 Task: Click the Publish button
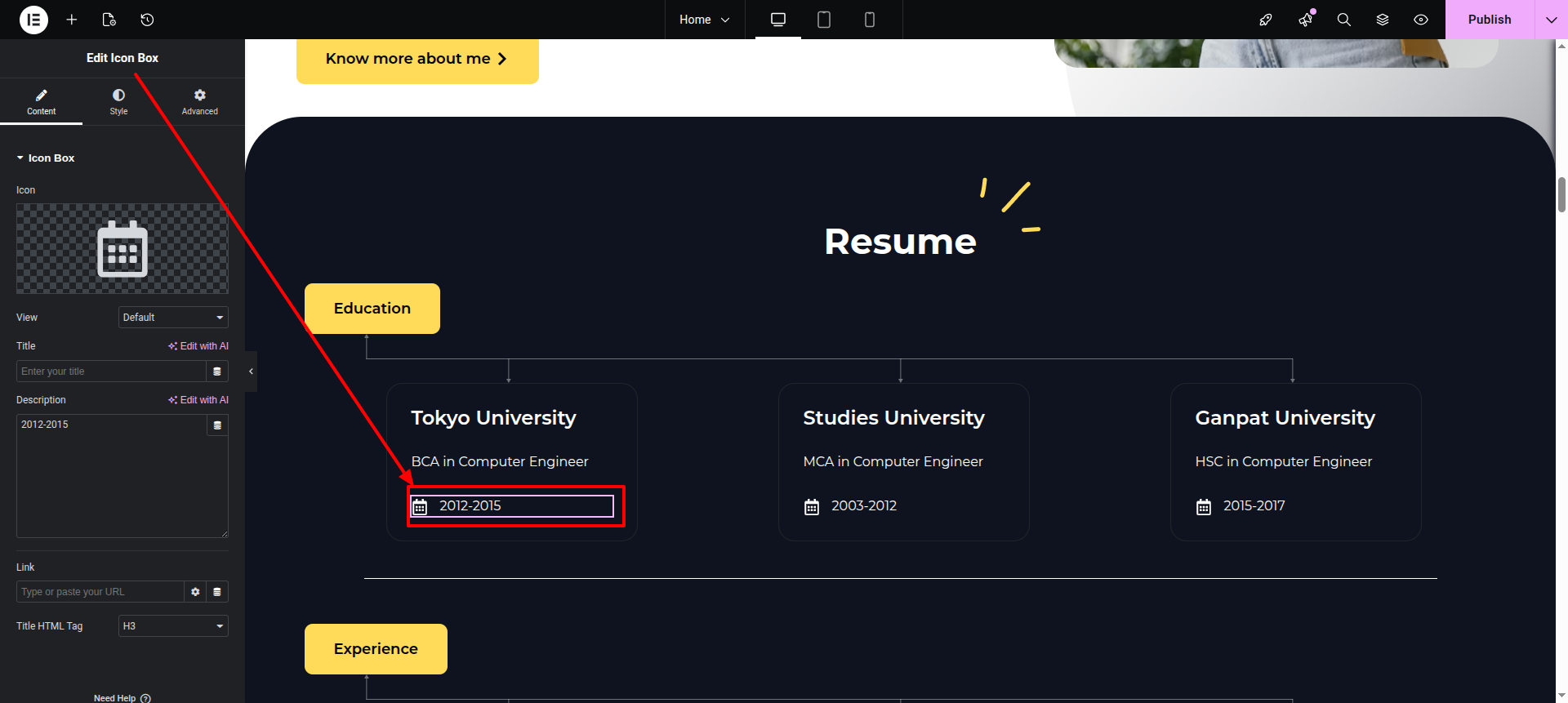tap(1489, 20)
